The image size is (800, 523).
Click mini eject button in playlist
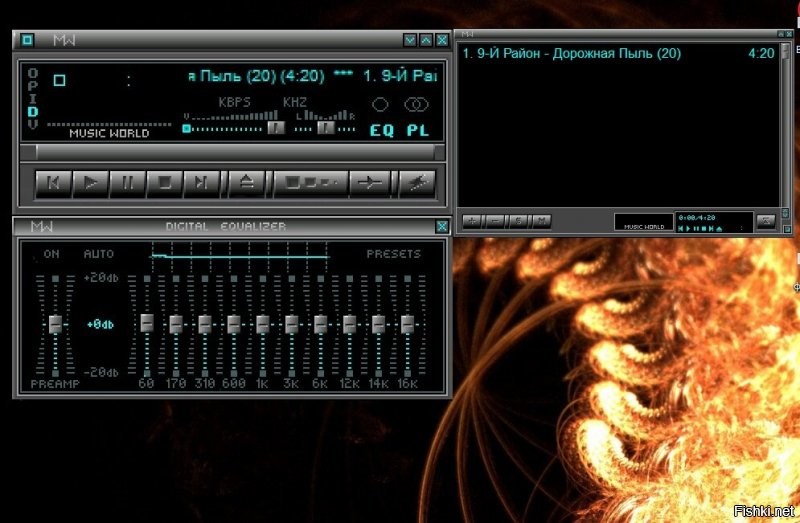click(x=719, y=229)
